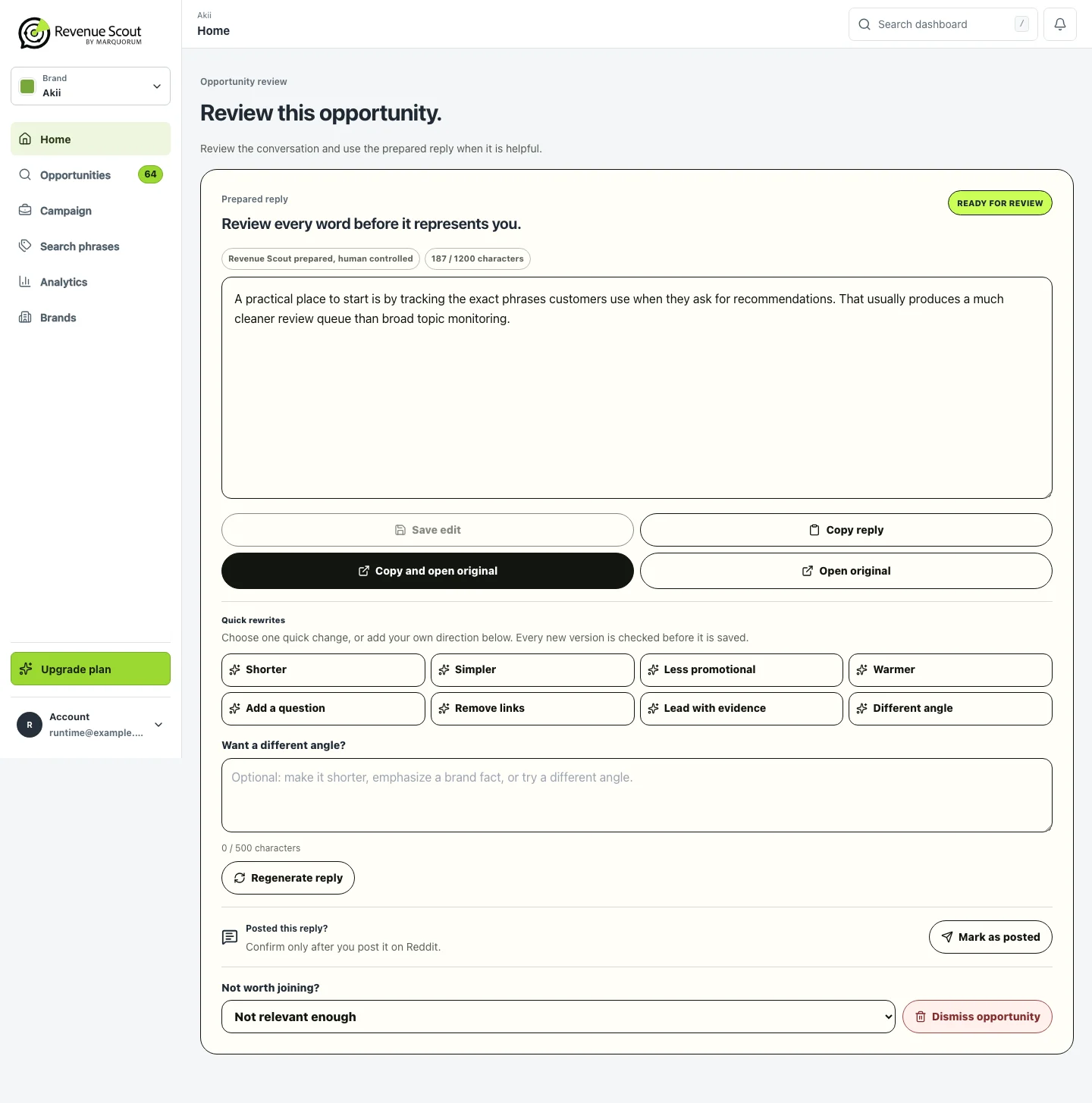Click the 64 opportunities count badge

tap(150, 174)
